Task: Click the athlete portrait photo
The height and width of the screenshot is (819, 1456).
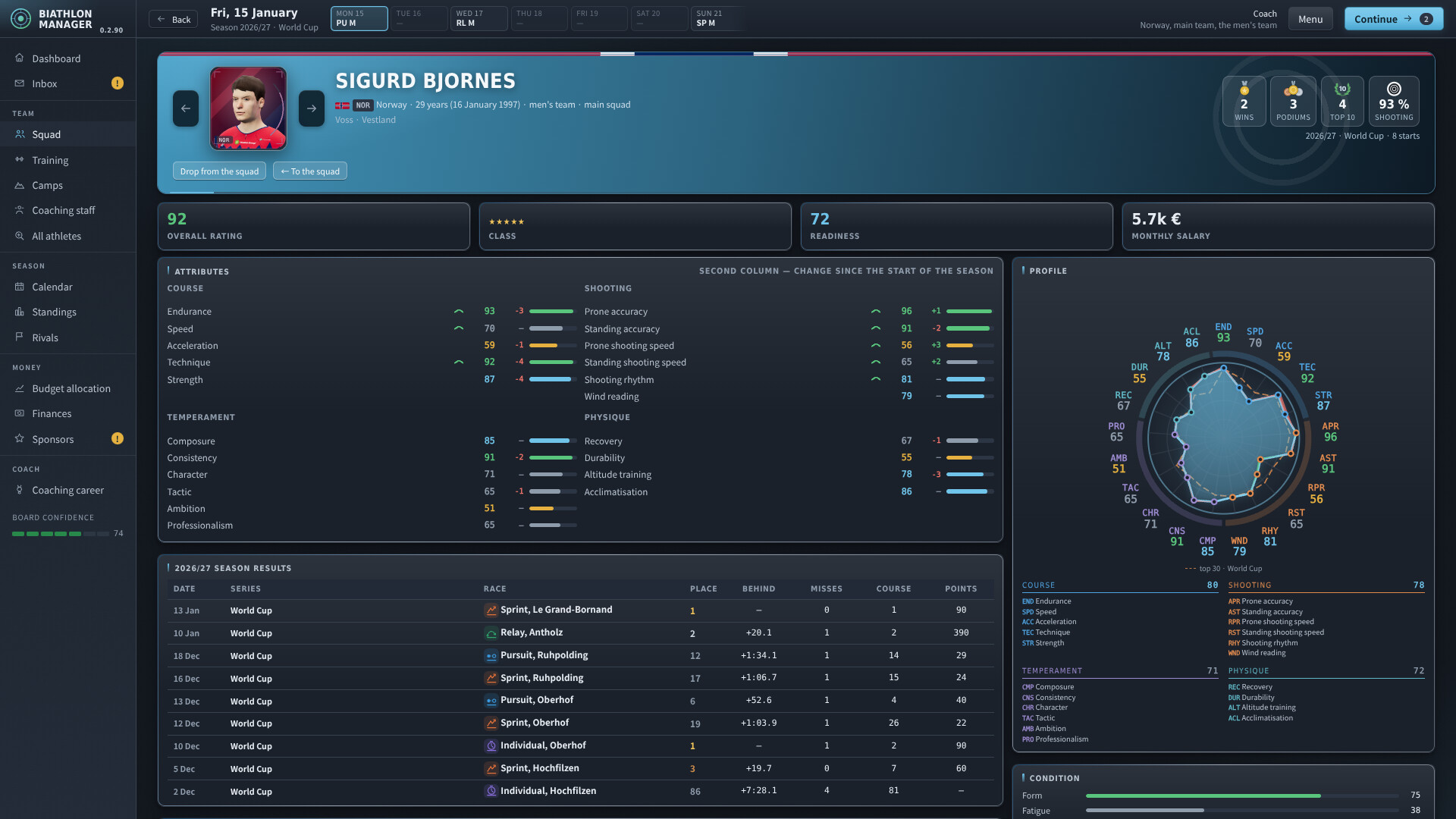Action: pos(248,108)
